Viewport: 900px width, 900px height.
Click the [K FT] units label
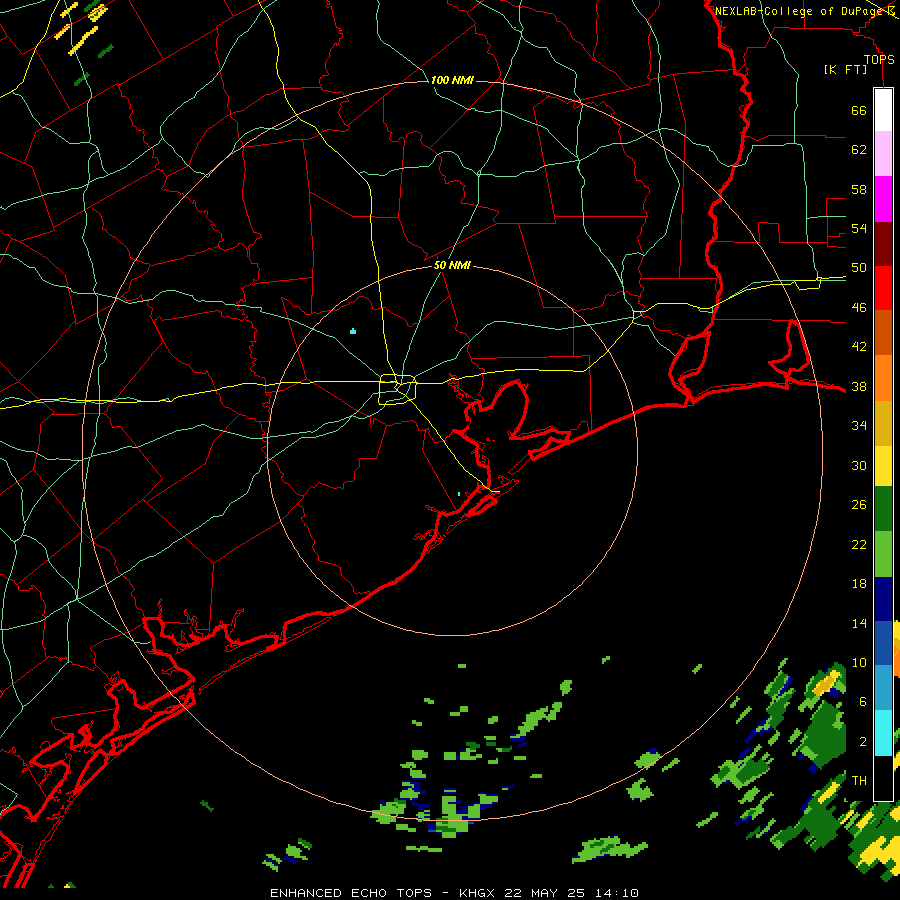click(x=845, y=70)
